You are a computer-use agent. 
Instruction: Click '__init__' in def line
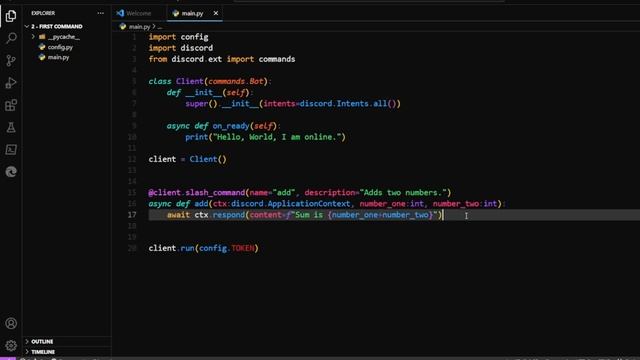click(x=204, y=92)
